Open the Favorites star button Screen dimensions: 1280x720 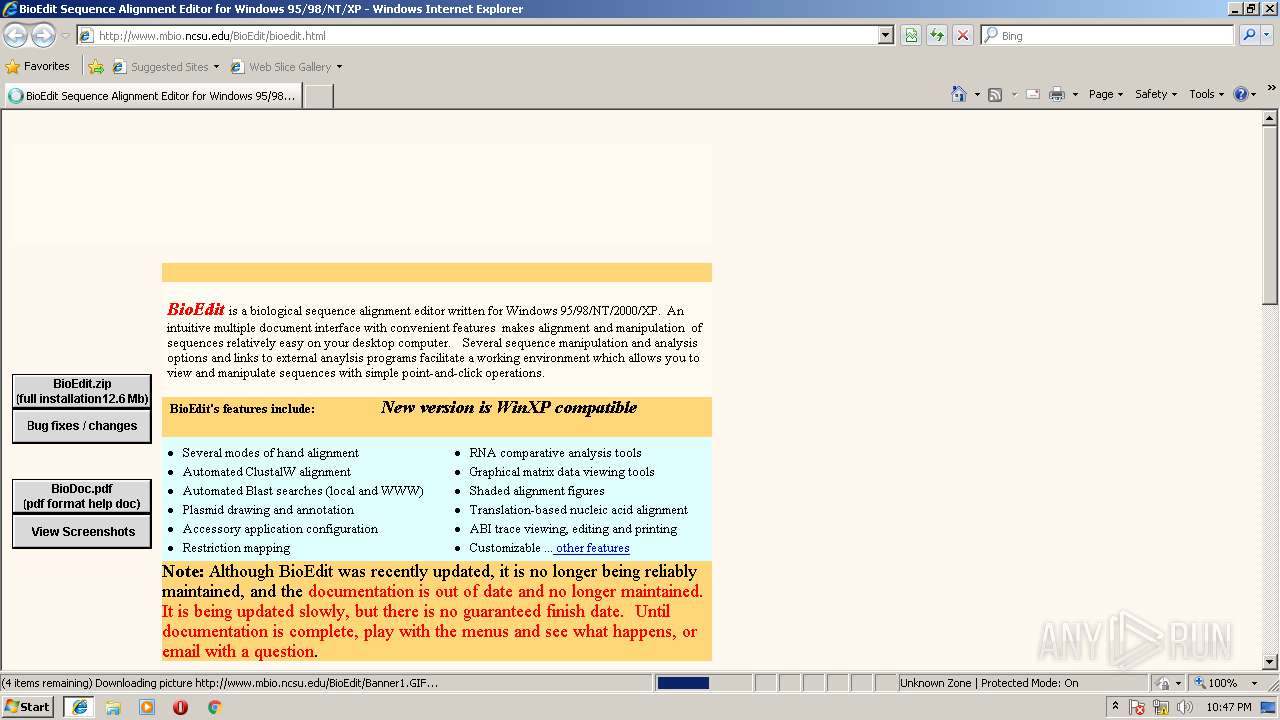tap(37, 66)
